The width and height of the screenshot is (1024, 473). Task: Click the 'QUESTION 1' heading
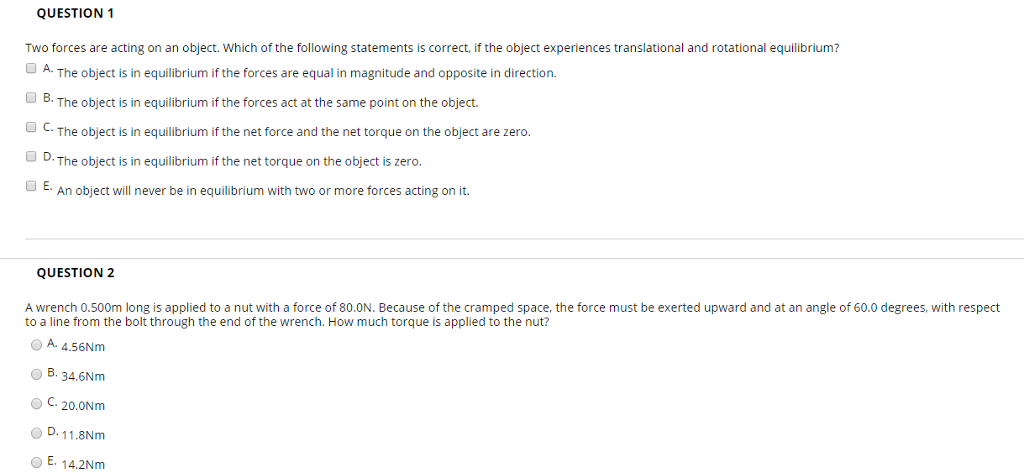click(x=69, y=13)
